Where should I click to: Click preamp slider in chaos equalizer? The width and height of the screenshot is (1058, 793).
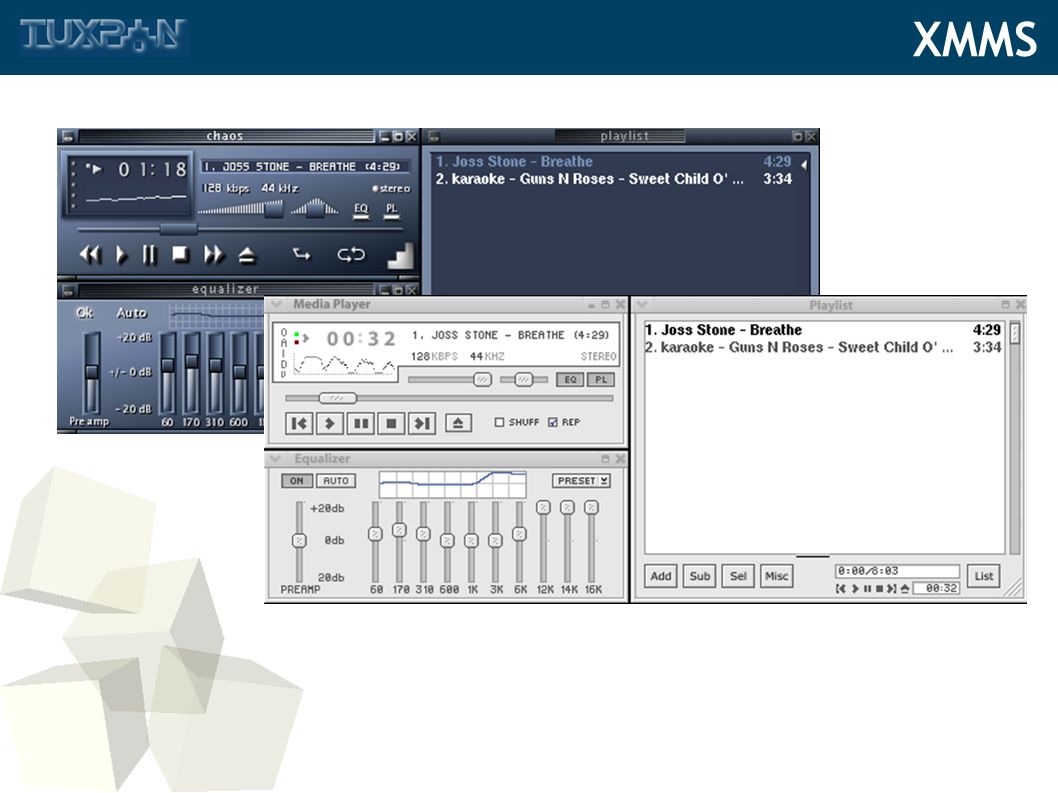coord(91,373)
